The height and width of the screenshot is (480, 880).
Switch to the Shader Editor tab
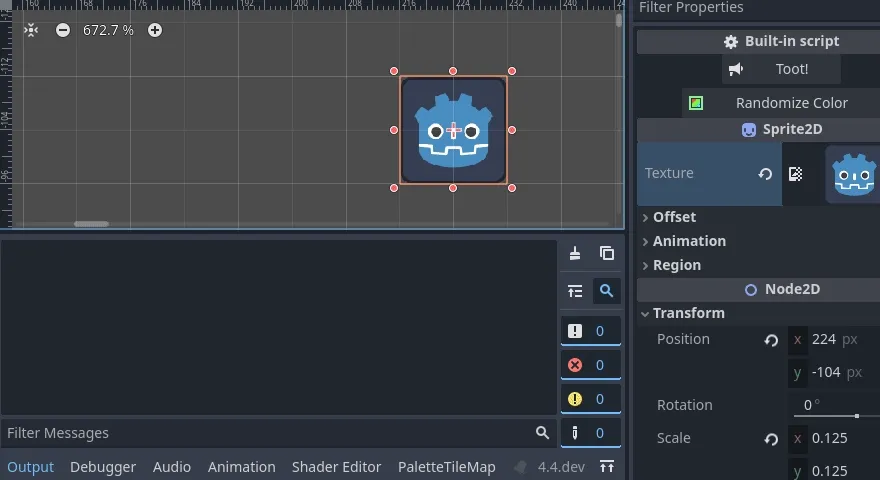[x=336, y=467]
